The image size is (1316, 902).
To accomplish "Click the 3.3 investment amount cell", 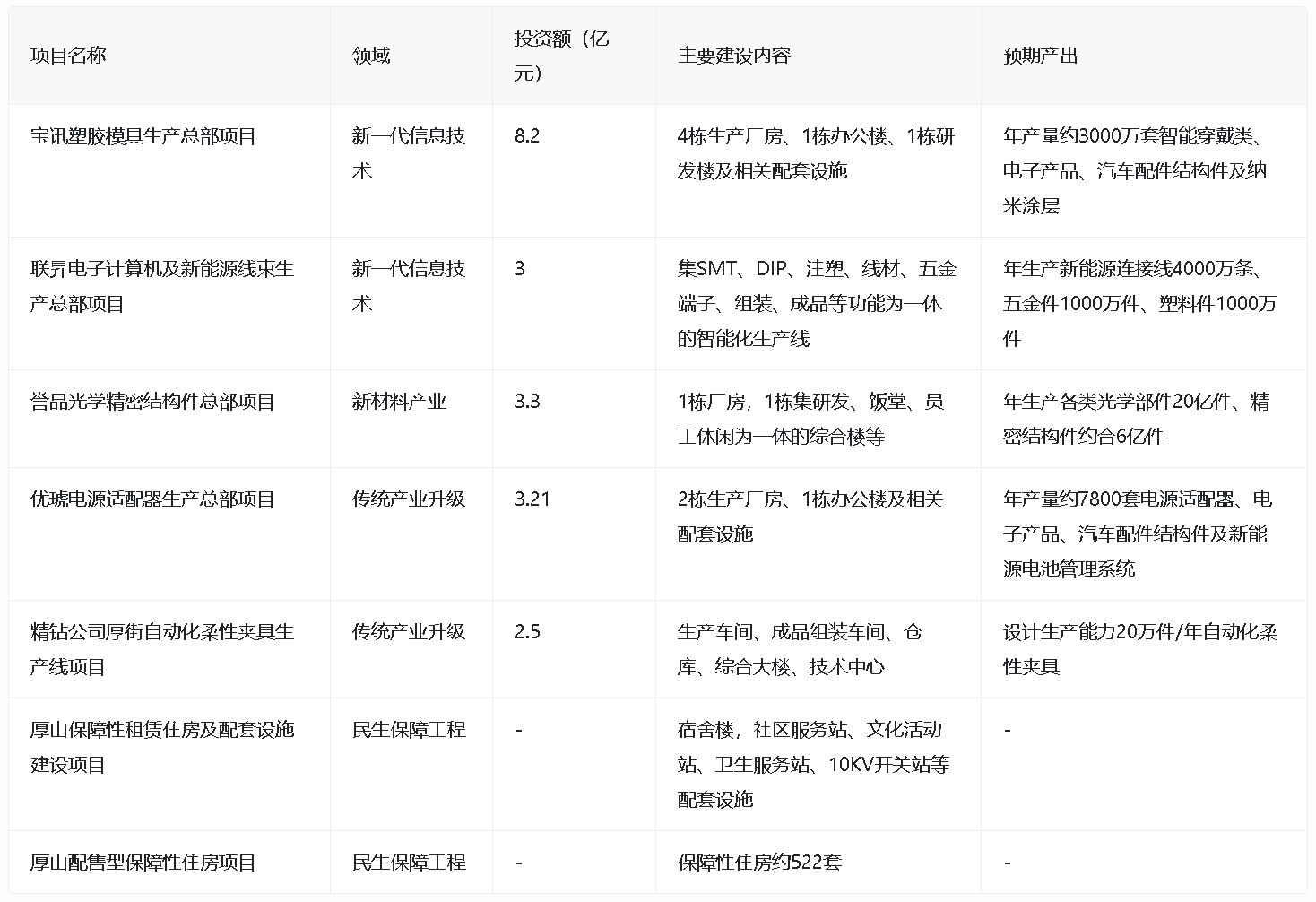I will pyautogui.click(x=527, y=402).
